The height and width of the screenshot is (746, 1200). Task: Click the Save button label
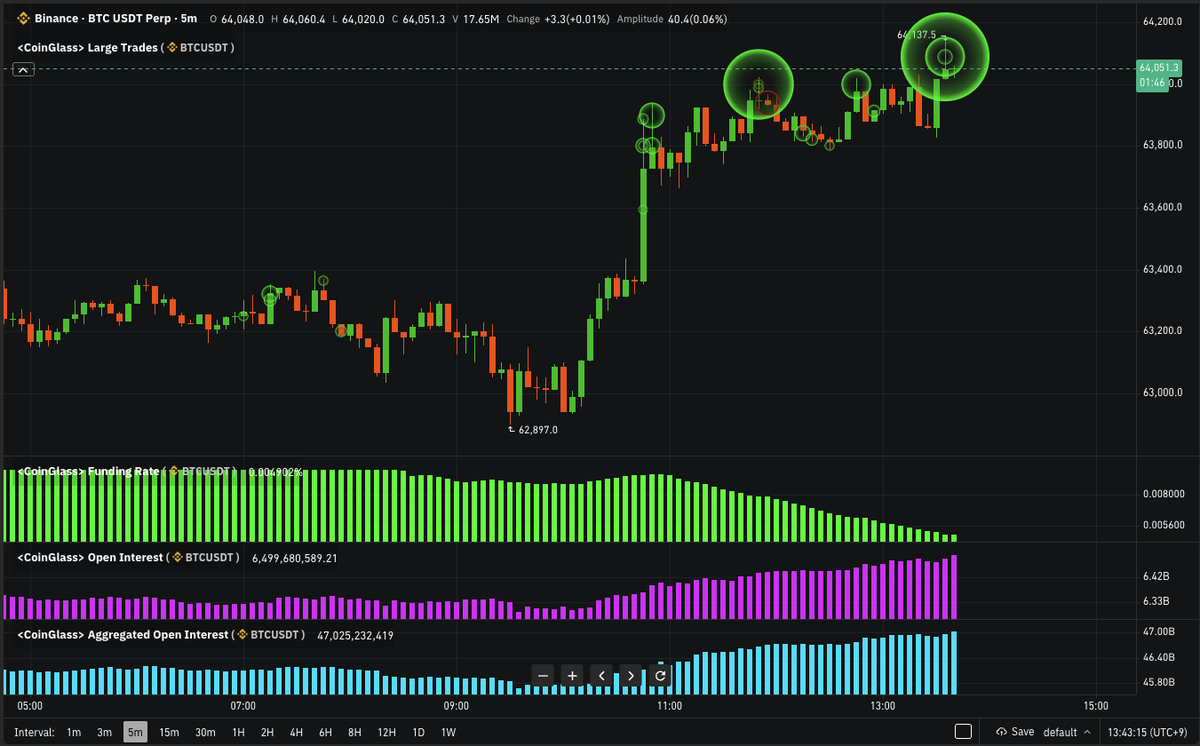pos(1022,732)
